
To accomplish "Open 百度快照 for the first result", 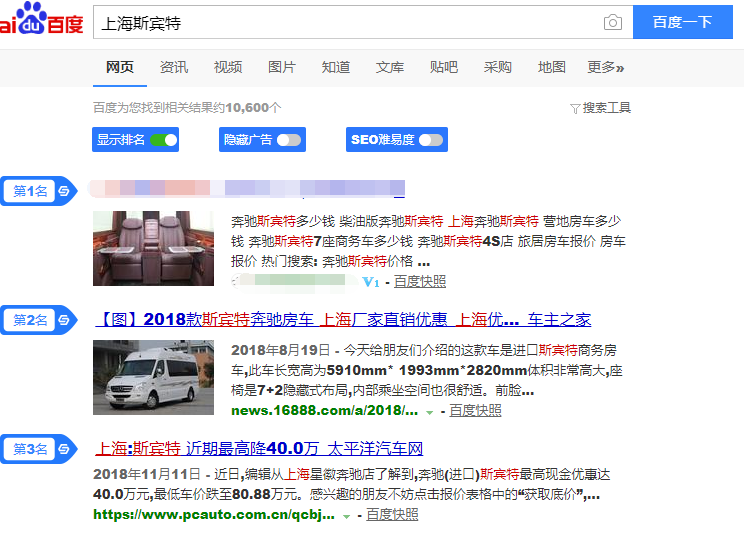I will [420, 282].
